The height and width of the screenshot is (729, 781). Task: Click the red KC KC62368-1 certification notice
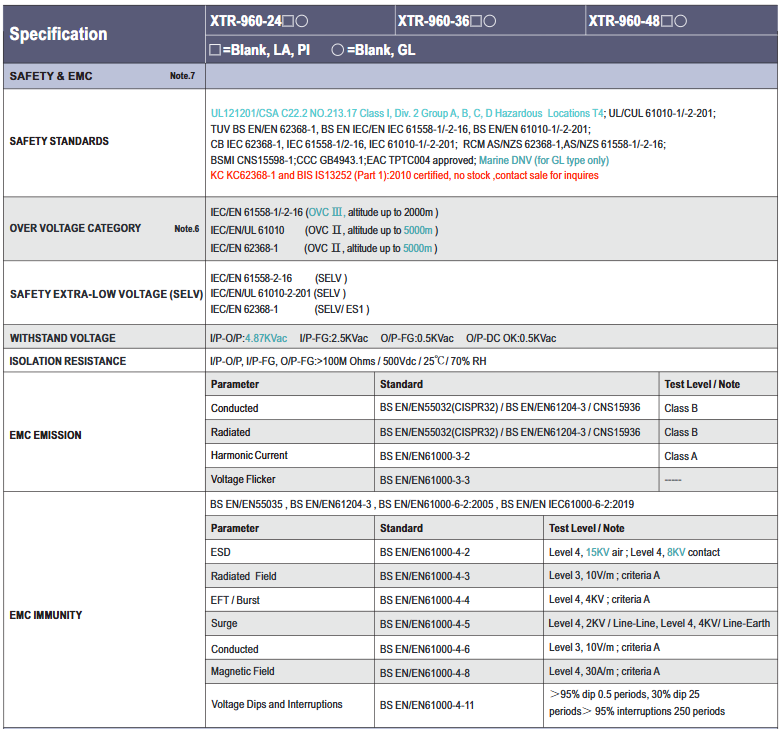pyautogui.click(x=404, y=175)
